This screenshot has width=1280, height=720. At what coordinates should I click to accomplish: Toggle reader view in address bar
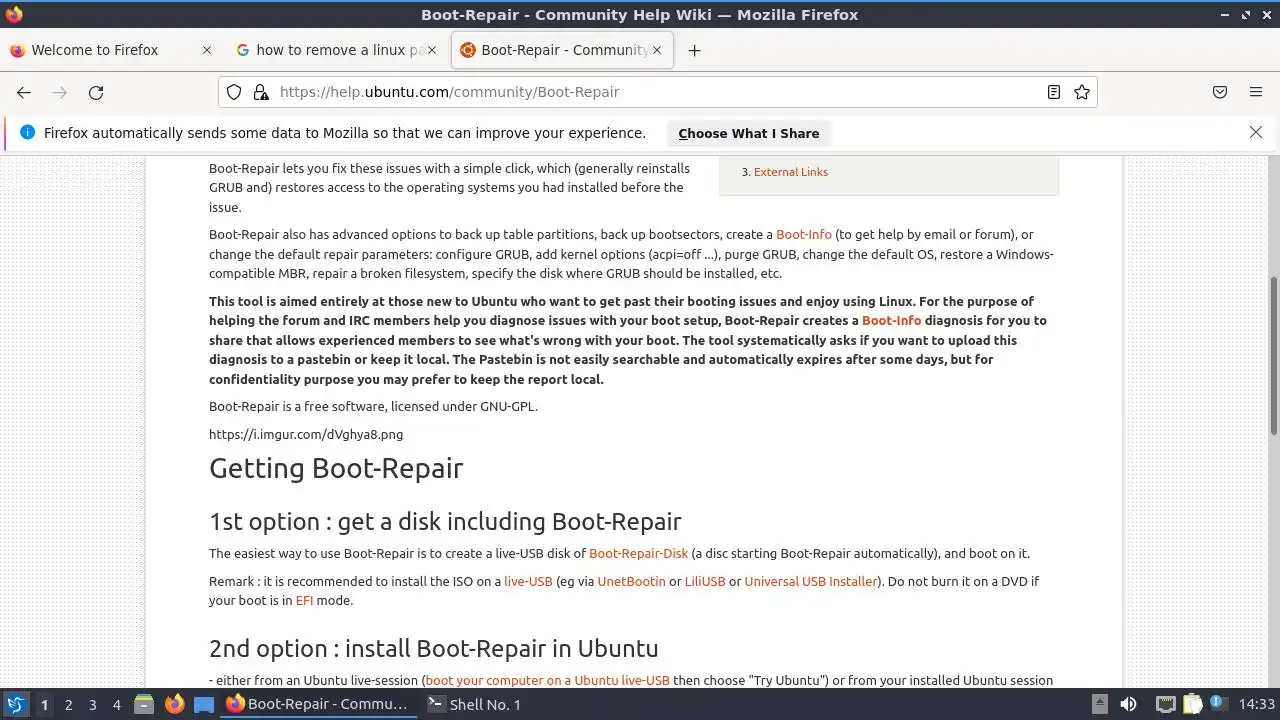click(x=1053, y=92)
